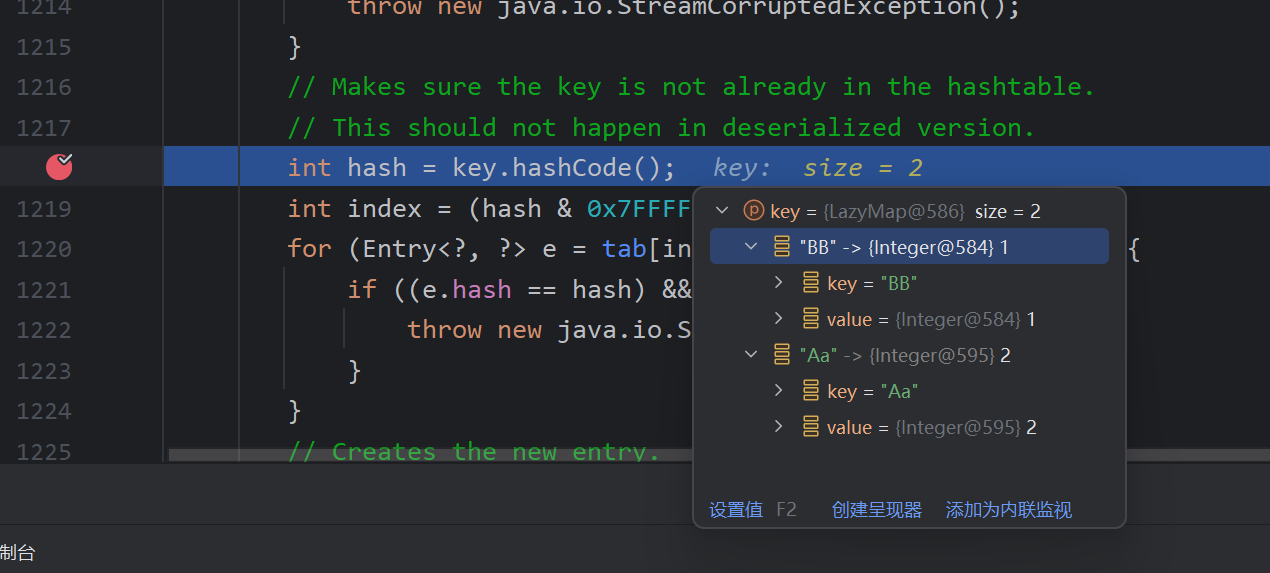The height and width of the screenshot is (573, 1270).
Task: Toggle the breakpoint on line 1218
Action: pyautogui.click(x=60, y=167)
